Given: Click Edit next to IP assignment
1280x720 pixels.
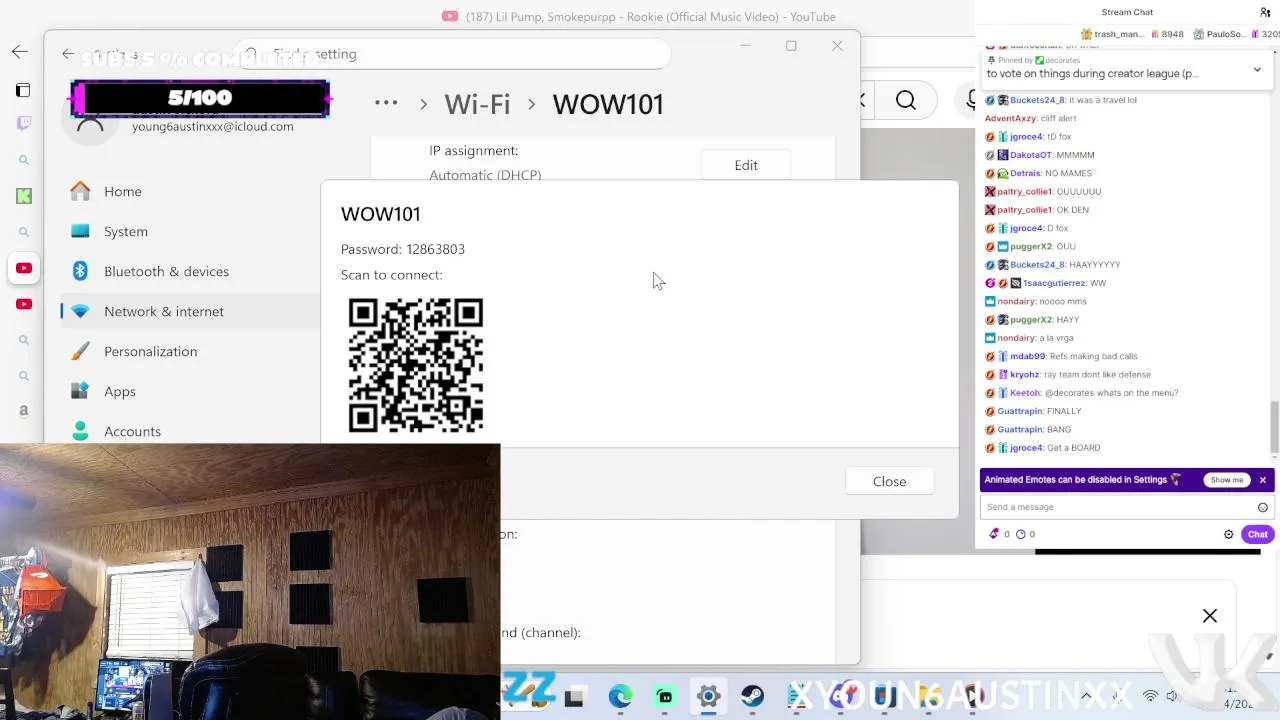Looking at the screenshot, I should tap(746, 165).
